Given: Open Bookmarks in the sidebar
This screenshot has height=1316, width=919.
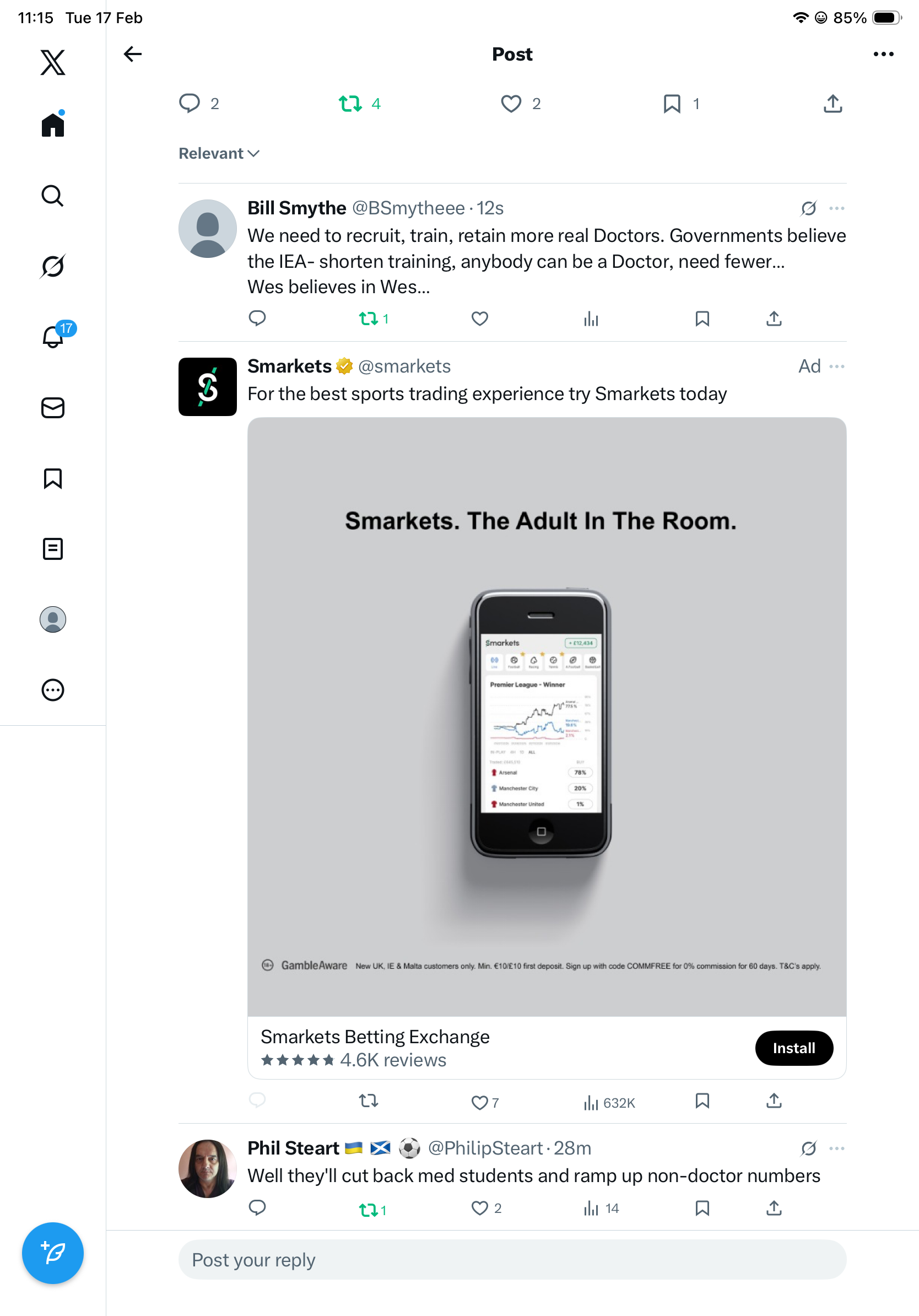Looking at the screenshot, I should pyautogui.click(x=53, y=478).
